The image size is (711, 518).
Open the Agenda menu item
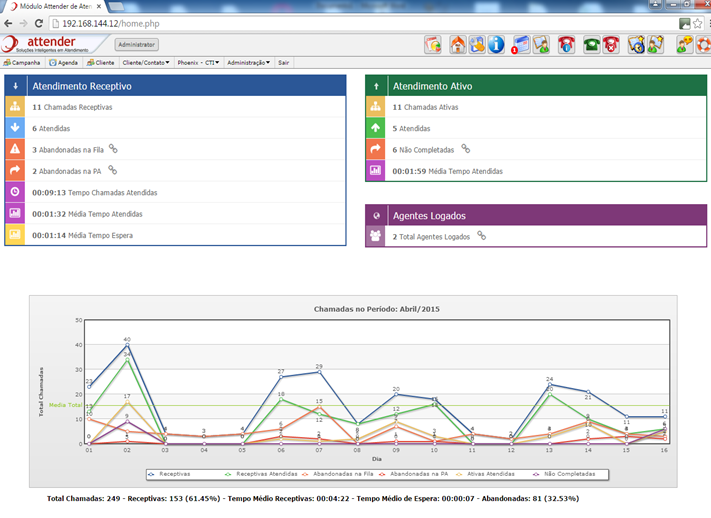click(x=63, y=63)
